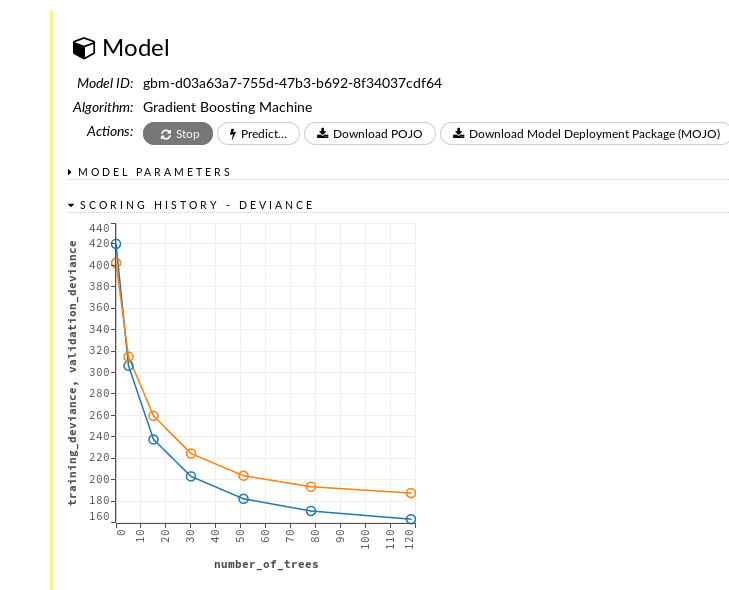The height and width of the screenshot is (590, 729).
Task: Open the Predict... action
Action: click(258, 134)
